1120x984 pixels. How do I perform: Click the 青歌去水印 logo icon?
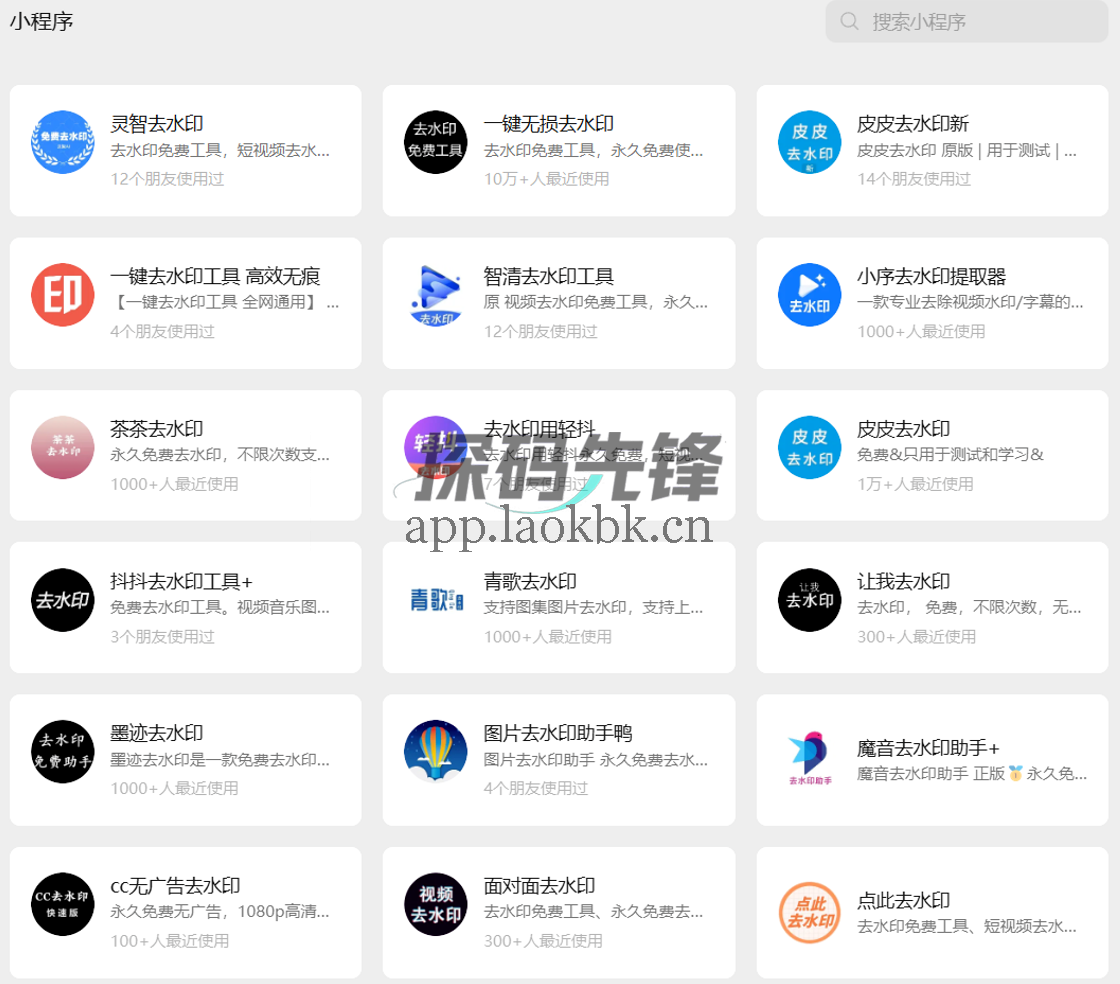click(436, 601)
